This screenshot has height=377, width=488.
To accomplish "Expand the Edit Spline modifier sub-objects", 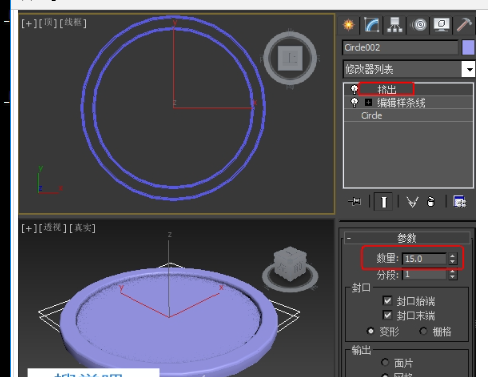I will (368, 102).
